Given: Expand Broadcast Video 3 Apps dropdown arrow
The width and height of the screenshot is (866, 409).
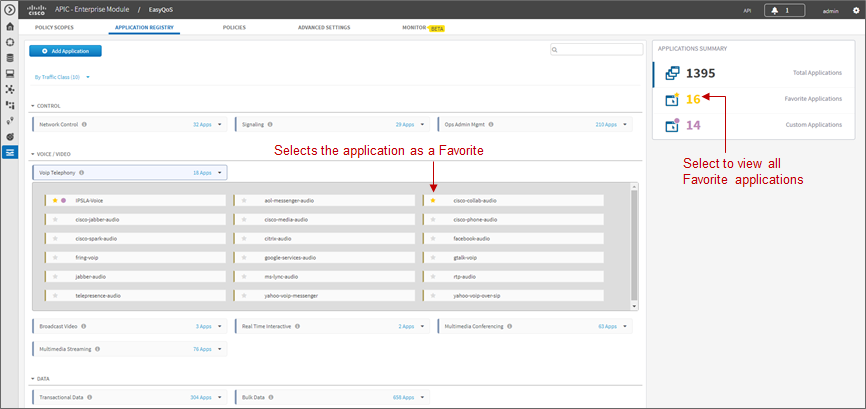Looking at the screenshot, I should coord(220,326).
